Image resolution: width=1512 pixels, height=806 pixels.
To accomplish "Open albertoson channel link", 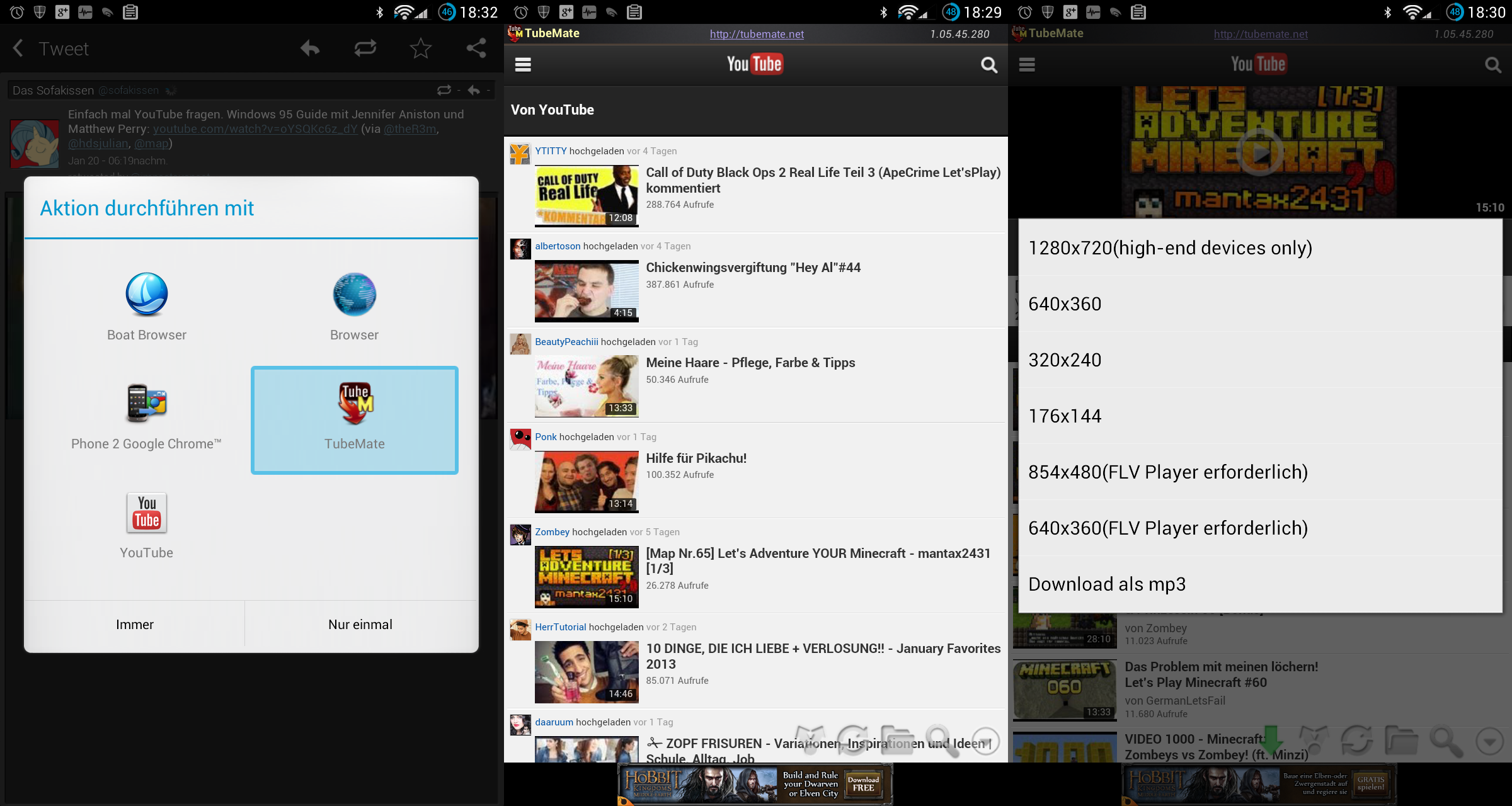I will 558,246.
